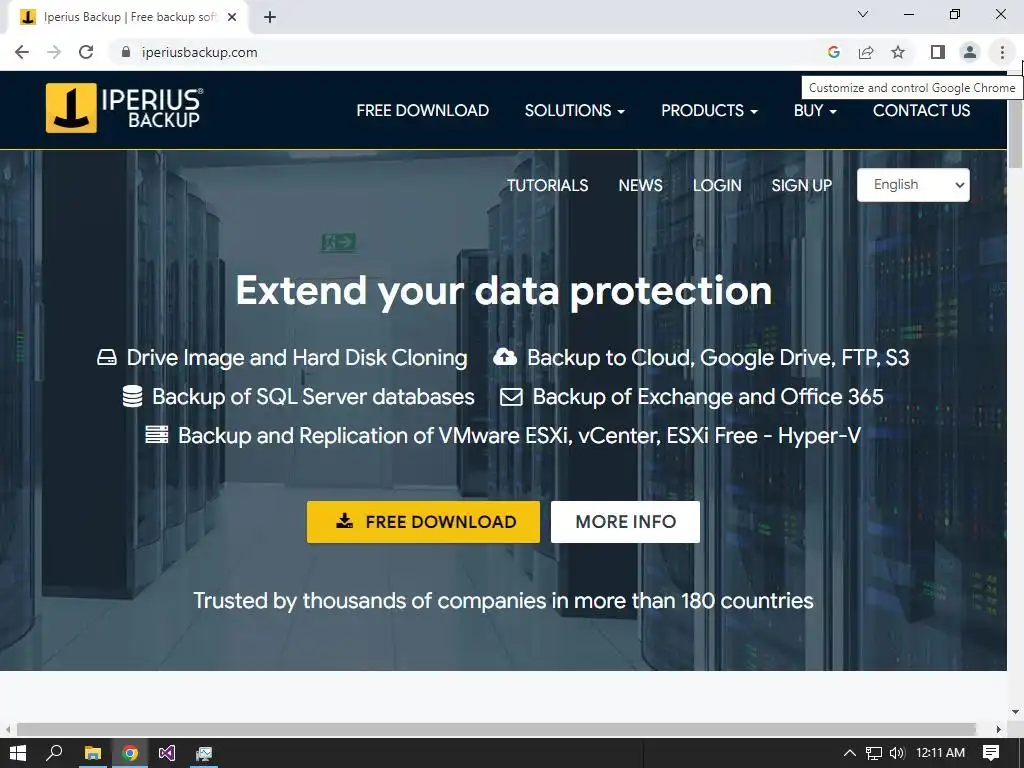Expand the SOLUTIONS dropdown menu
The width and height of the screenshot is (1024, 768).
tap(575, 110)
